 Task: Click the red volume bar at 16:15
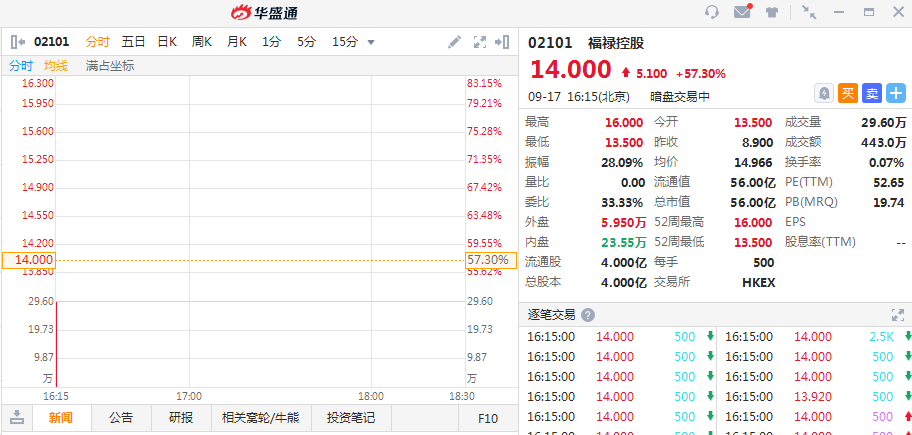(x=56, y=344)
